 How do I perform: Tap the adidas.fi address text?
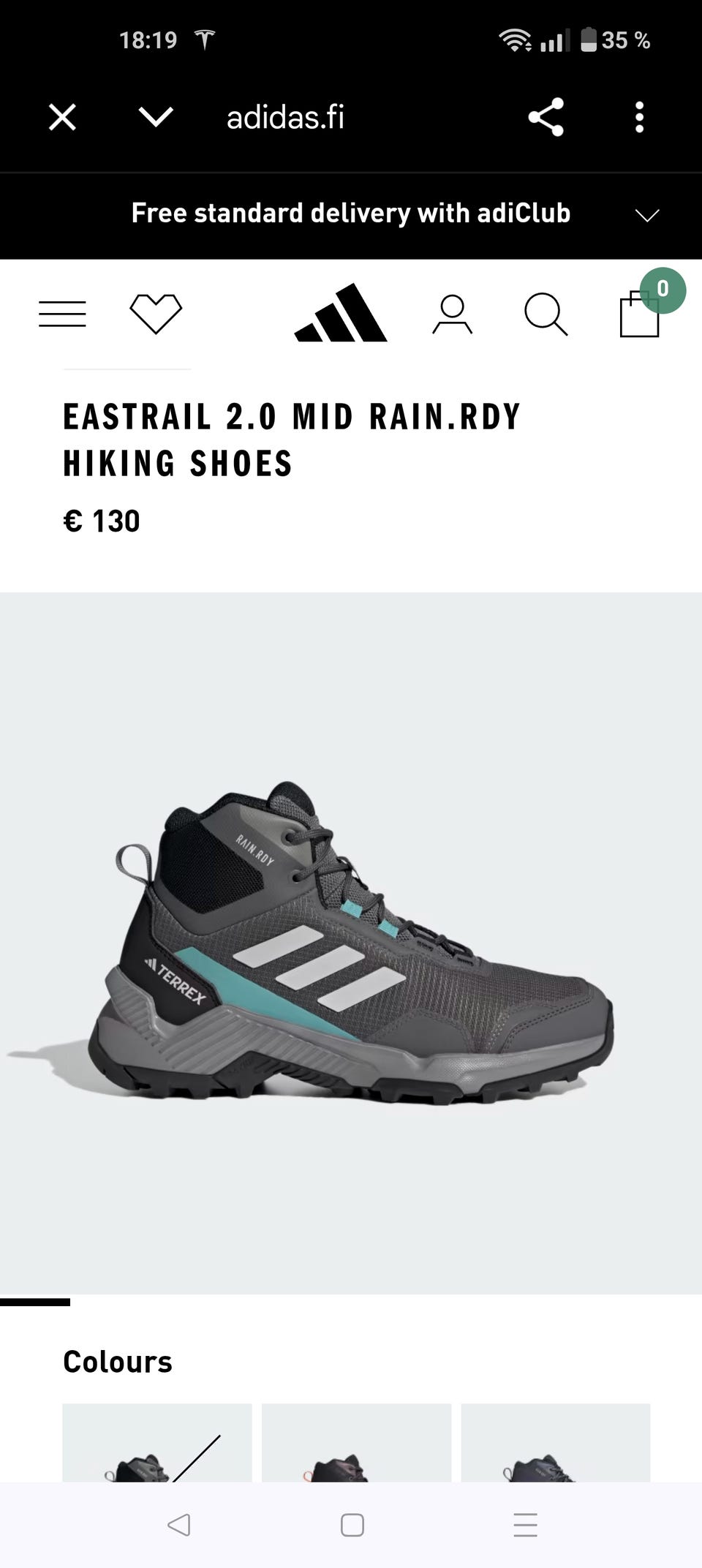[x=285, y=117]
